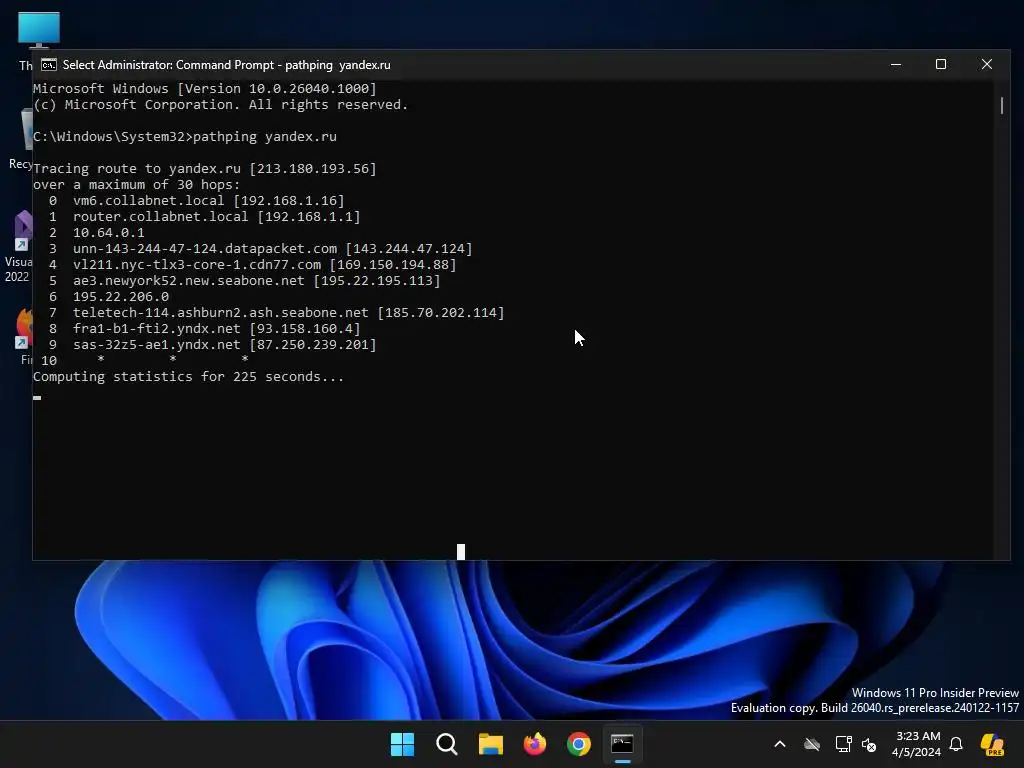Select the Firefox desktop shortcut
The image size is (1024, 768).
pyautogui.click(x=24, y=336)
